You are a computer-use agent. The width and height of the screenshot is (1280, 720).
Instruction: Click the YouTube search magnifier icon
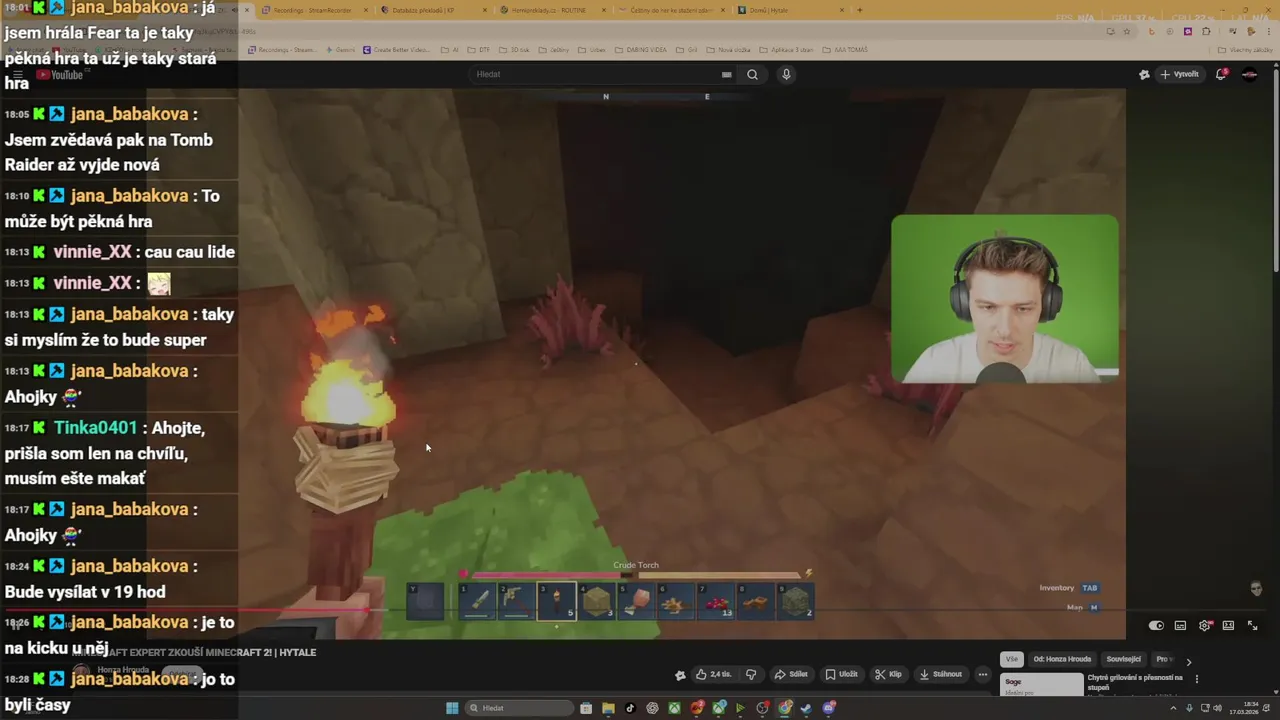[752, 74]
